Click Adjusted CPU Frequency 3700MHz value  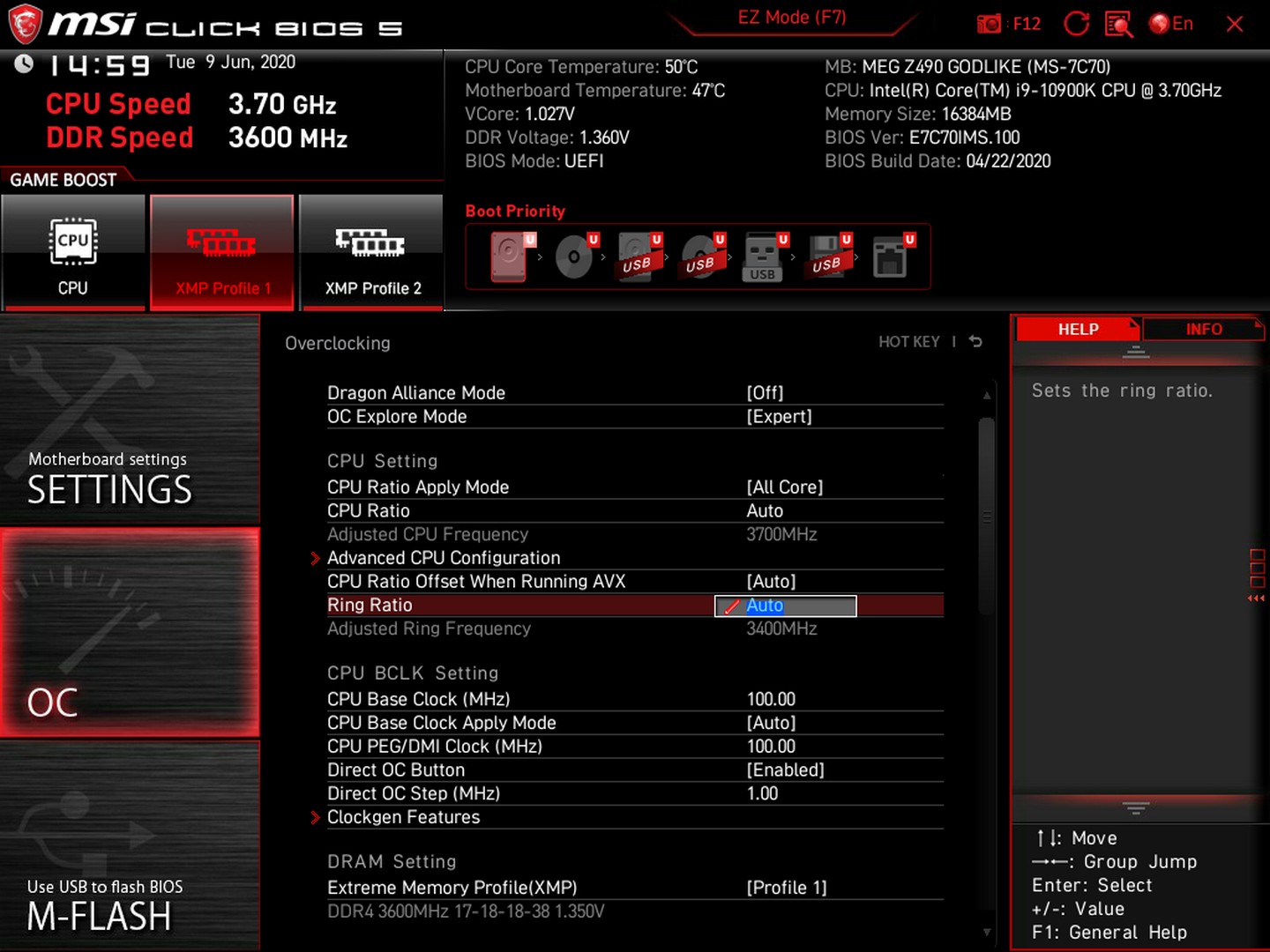click(781, 535)
